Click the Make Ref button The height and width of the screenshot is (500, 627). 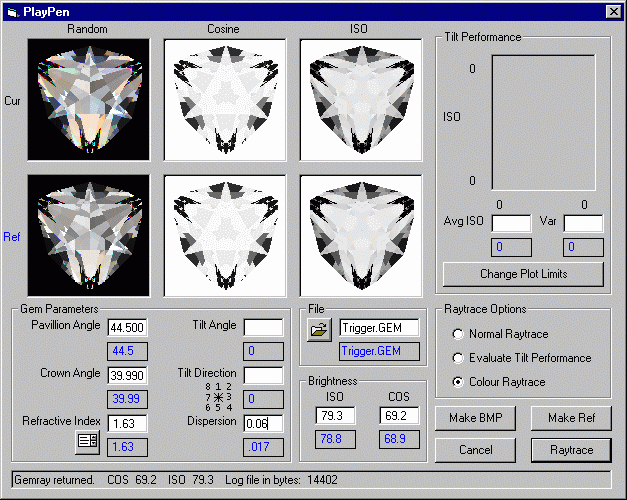click(x=571, y=418)
